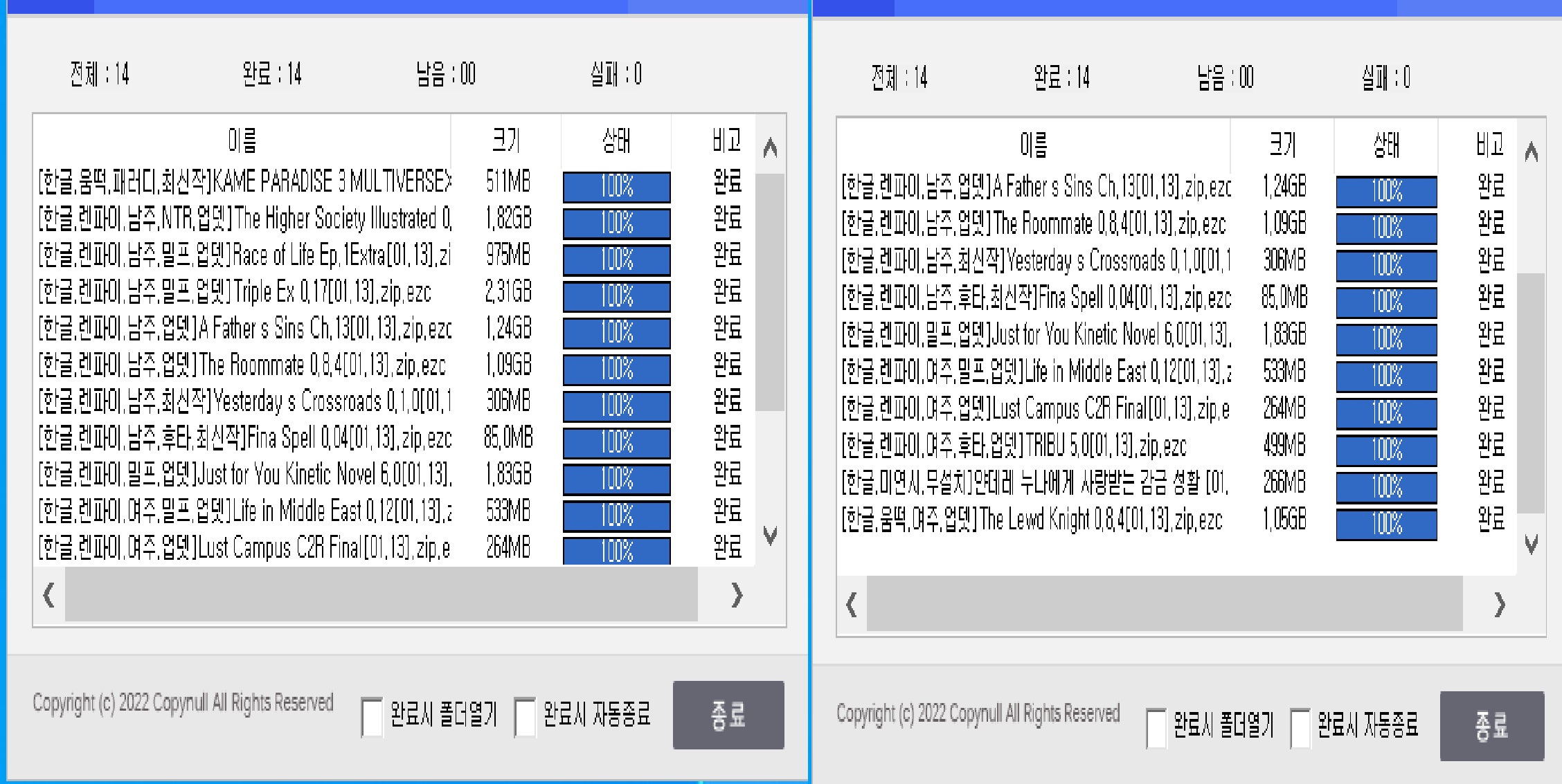The image size is (1562, 784).
Task: Toggle 완료시 폴더열기 checkbox in right window
Action: [1156, 727]
